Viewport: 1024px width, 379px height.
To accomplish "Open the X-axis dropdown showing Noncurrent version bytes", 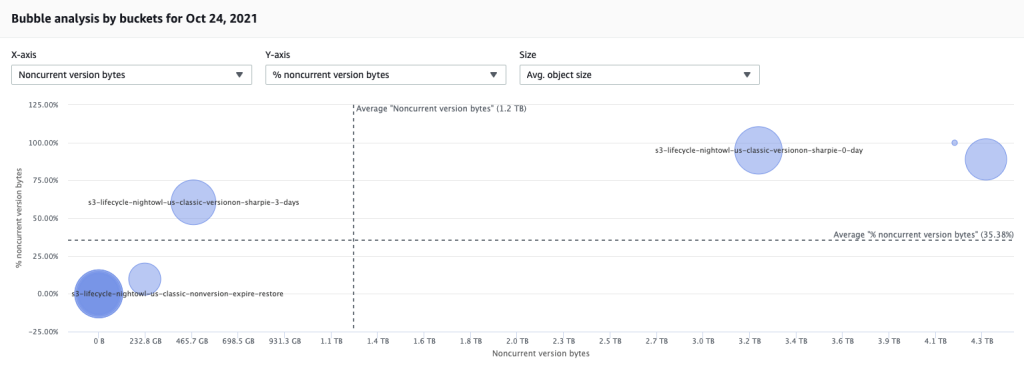I will (x=131, y=74).
